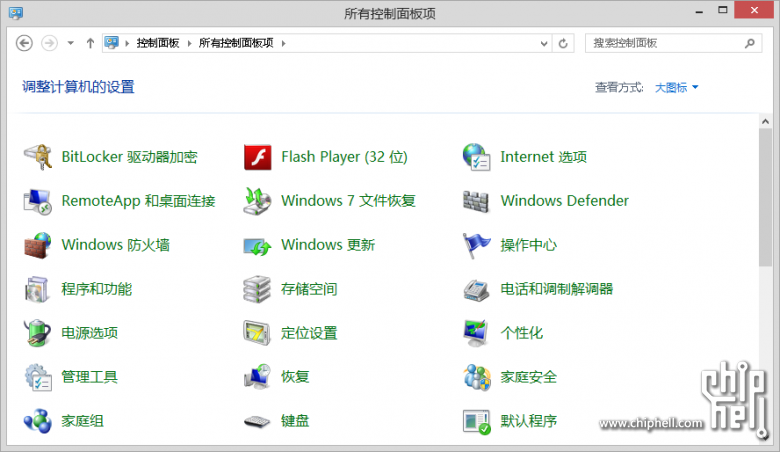
Task: Open 程序和功能 text link
Action: (x=97, y=289)
